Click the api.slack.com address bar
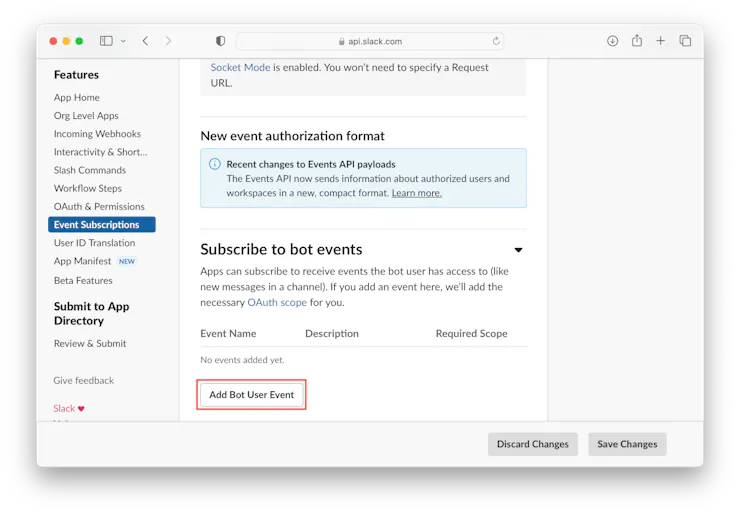Image resolution: width=740 pixels, height=515 pixels. 370,41
